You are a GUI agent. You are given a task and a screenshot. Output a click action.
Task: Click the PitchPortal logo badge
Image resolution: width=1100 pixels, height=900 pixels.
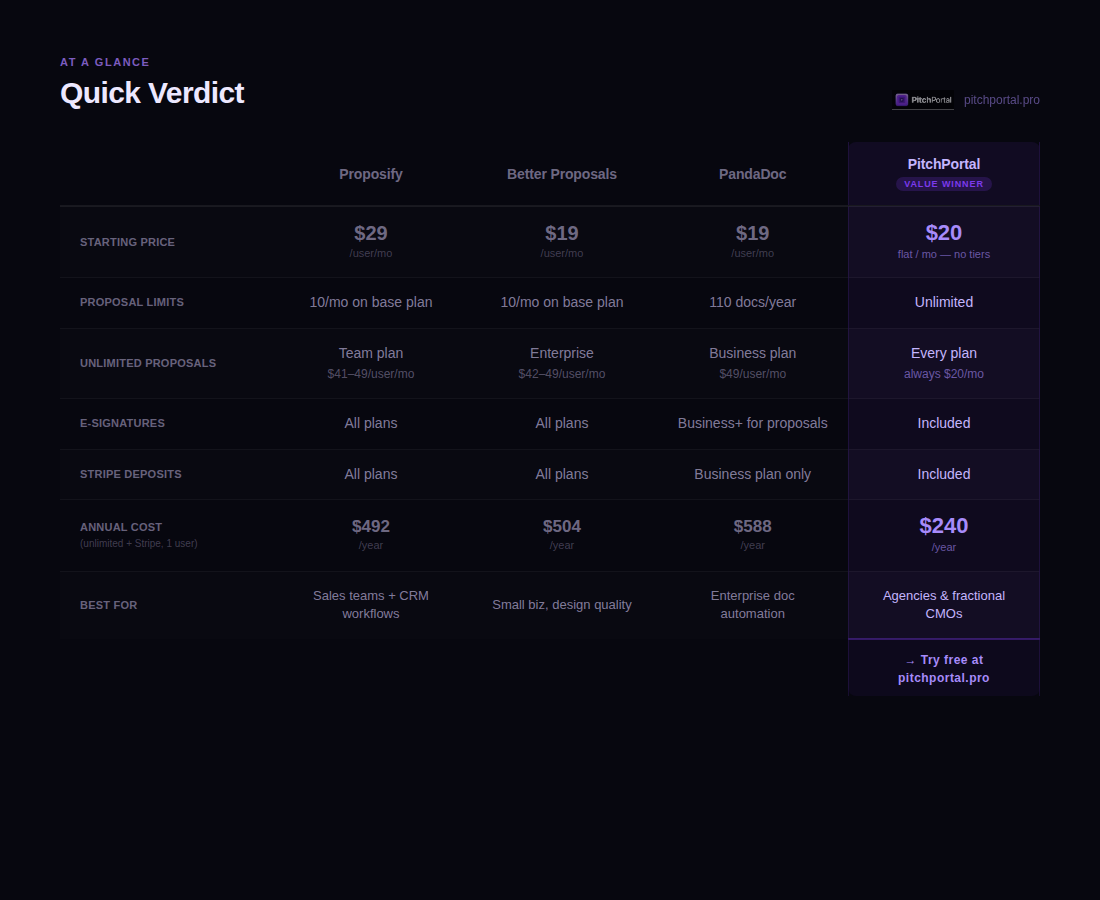point(923,100)
